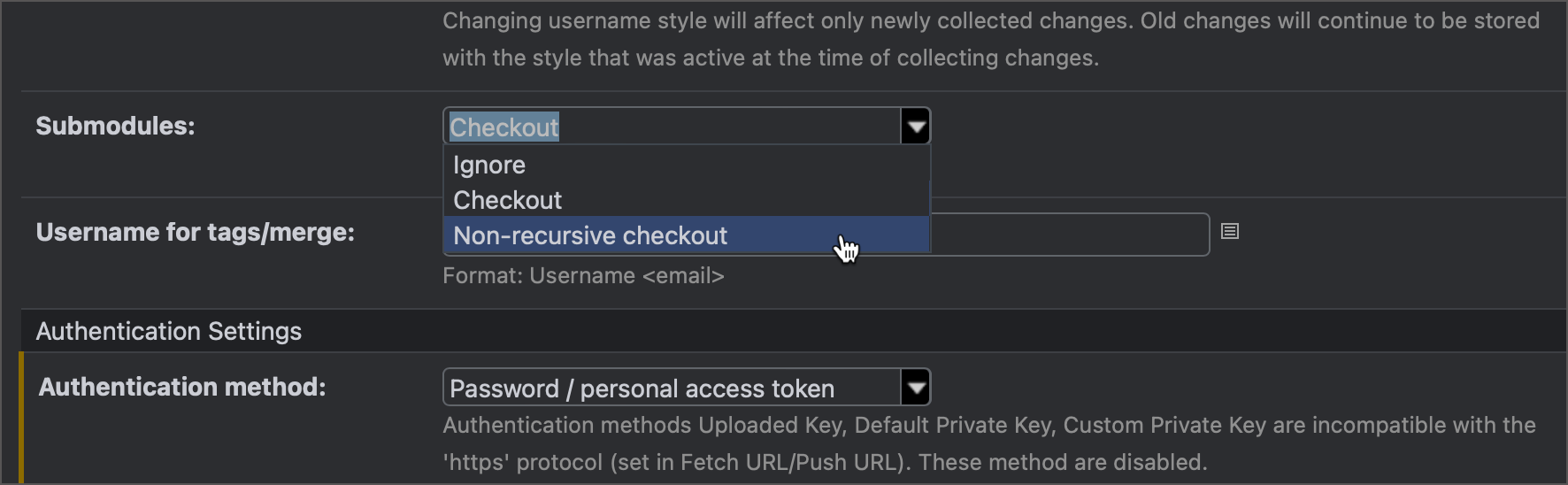Click the Submodules dropdown arrow button
The height and width of the screenshot is (485, 1568).
pos(915,127)
